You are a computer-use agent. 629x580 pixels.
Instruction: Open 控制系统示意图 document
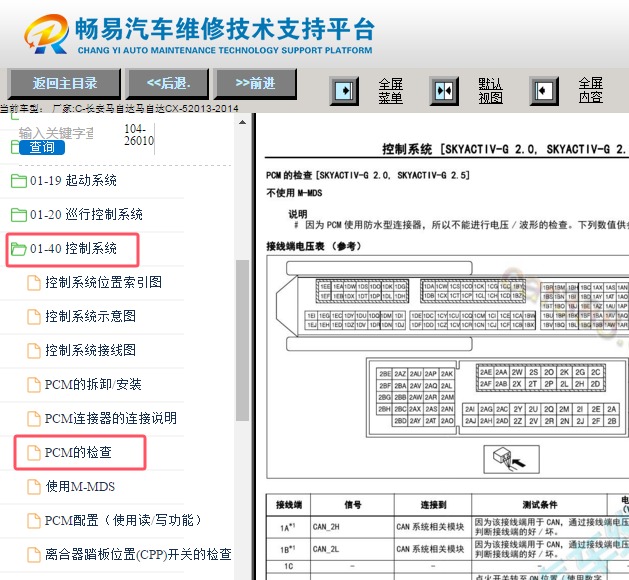click(x=90, y=316)
